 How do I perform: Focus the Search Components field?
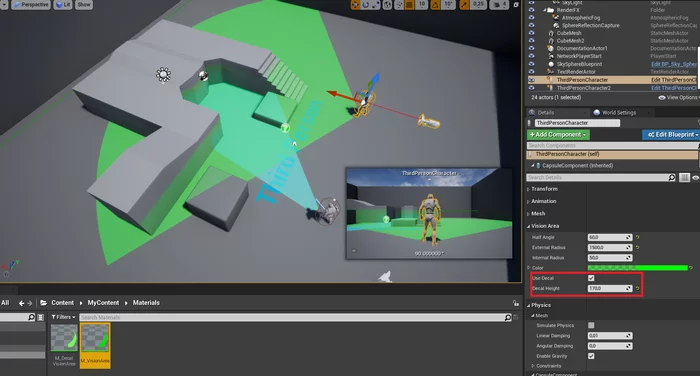click(612, 146)
